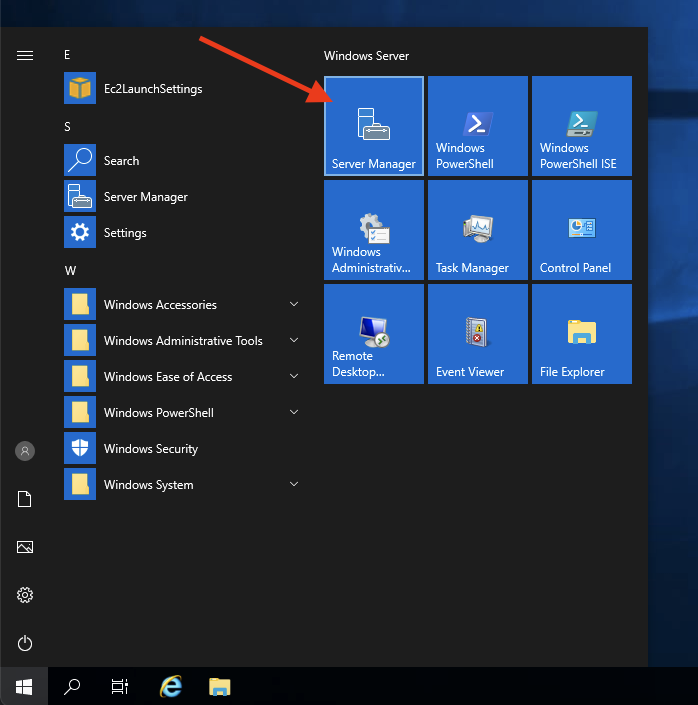The height and width of the screenshot is (705, 698).
Task: Expand the Start hamburger menu
Action: (x=25, y=56)
